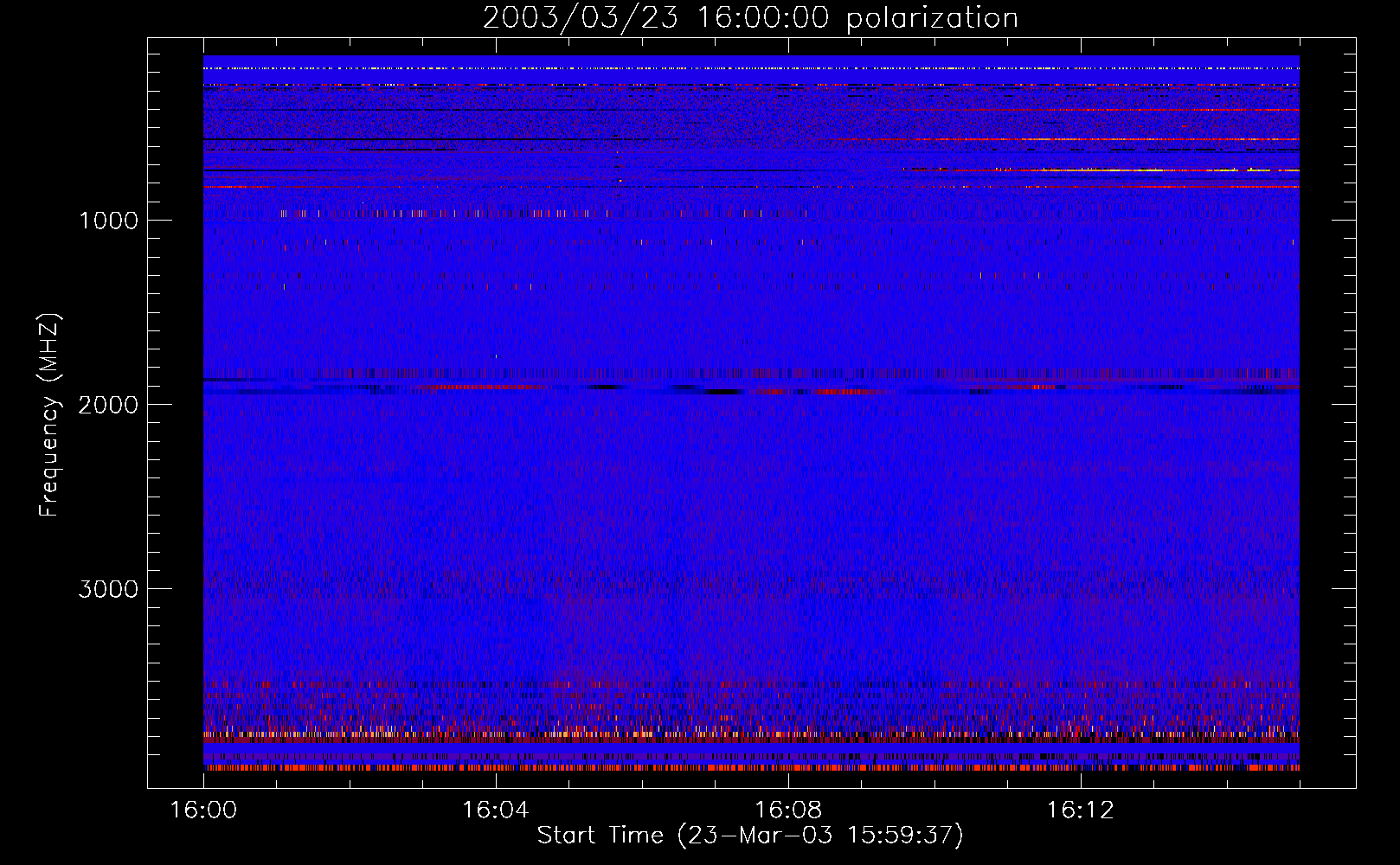Click the '16:08' time tick label

click(x=787, y=811)
